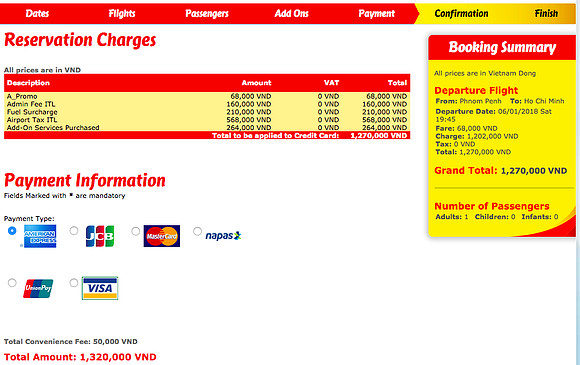Click the Amount column header
The height and width of the screenshot is (365, 580).
click(256, 83)
